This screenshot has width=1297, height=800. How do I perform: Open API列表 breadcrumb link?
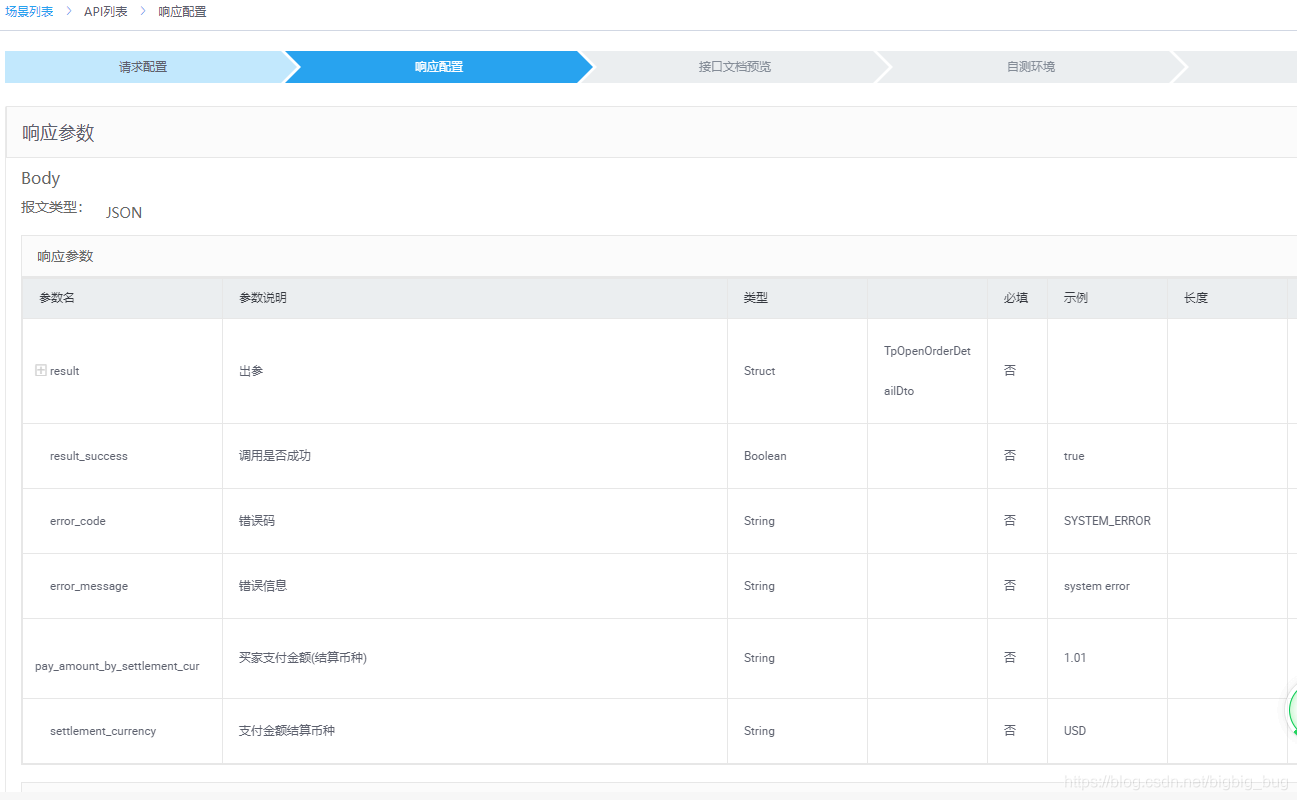tap(106, 12)
